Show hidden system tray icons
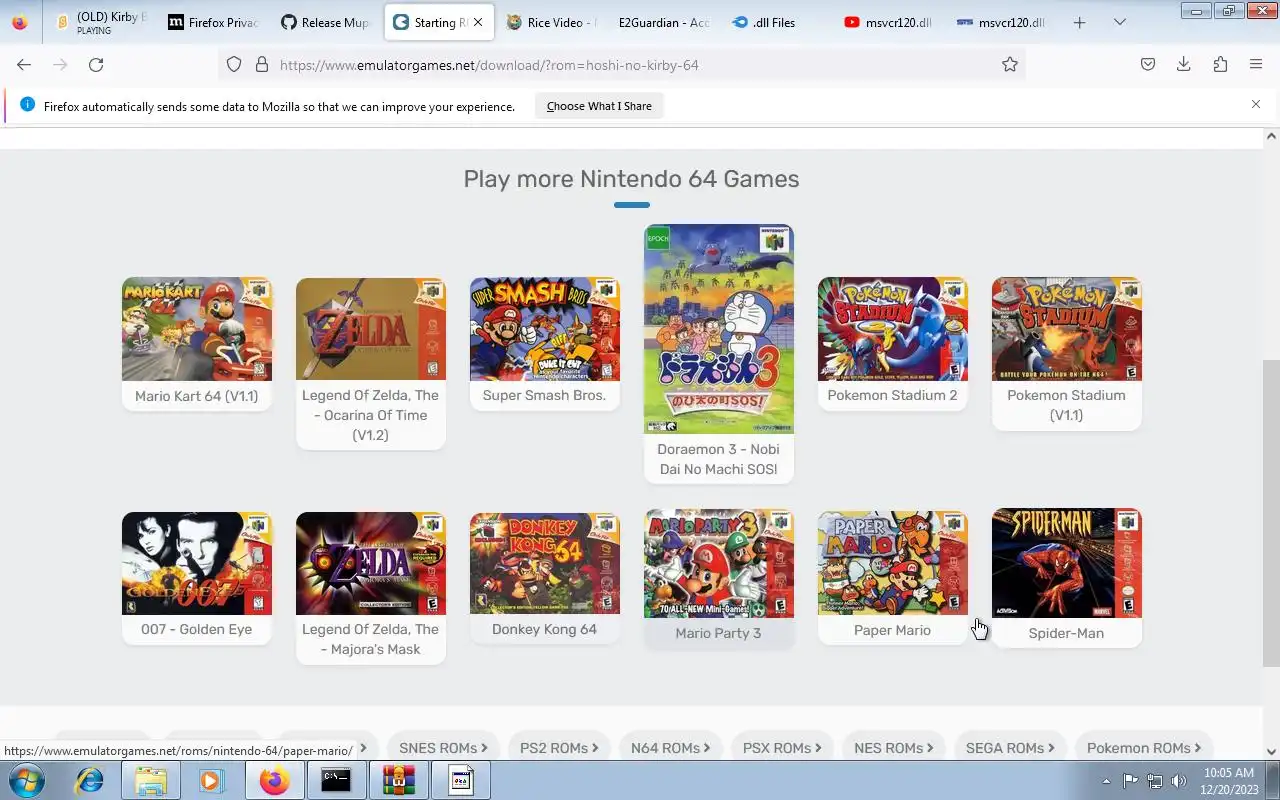 (x=1106, y=781)
